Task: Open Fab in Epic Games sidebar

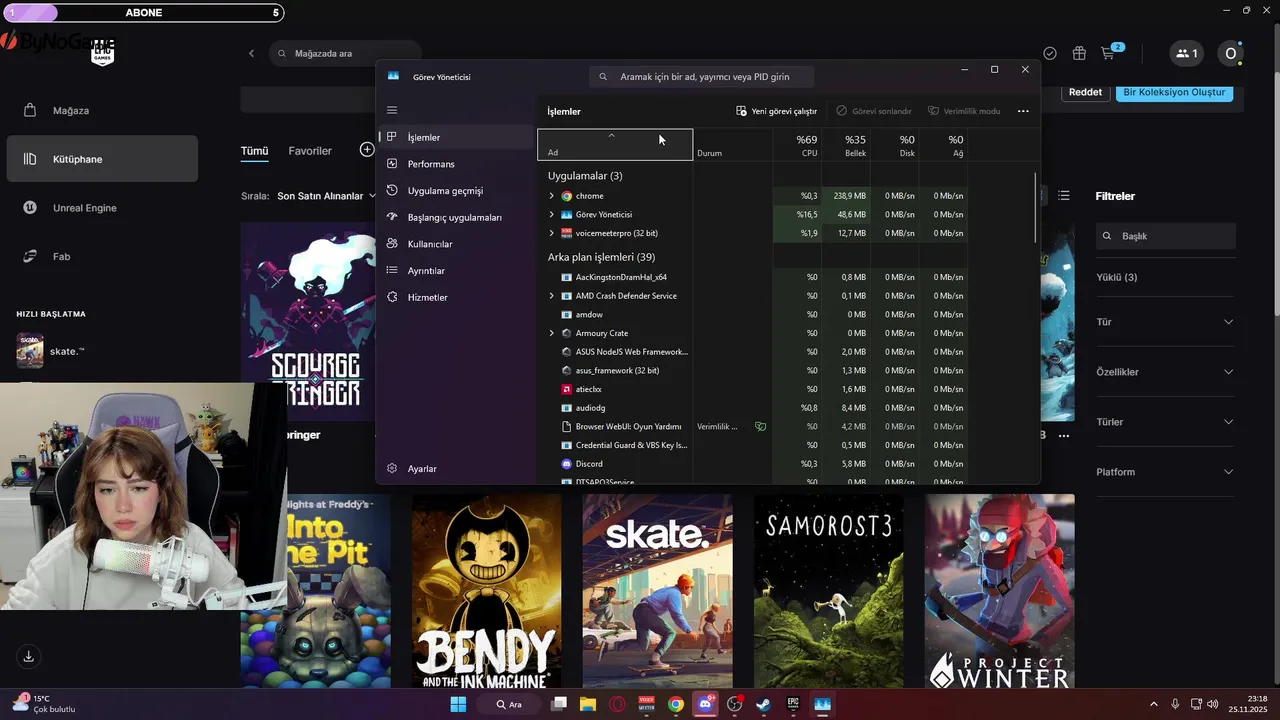Action: click(x=102, y=257)
